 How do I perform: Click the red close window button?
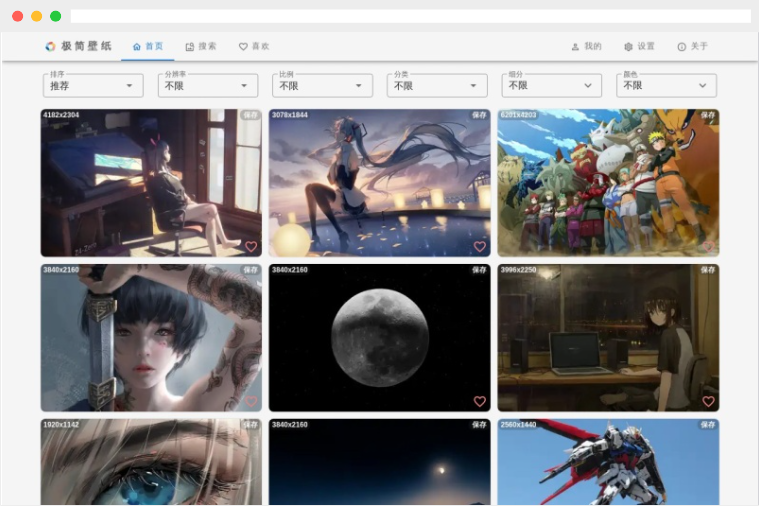[x=17, y=16]
